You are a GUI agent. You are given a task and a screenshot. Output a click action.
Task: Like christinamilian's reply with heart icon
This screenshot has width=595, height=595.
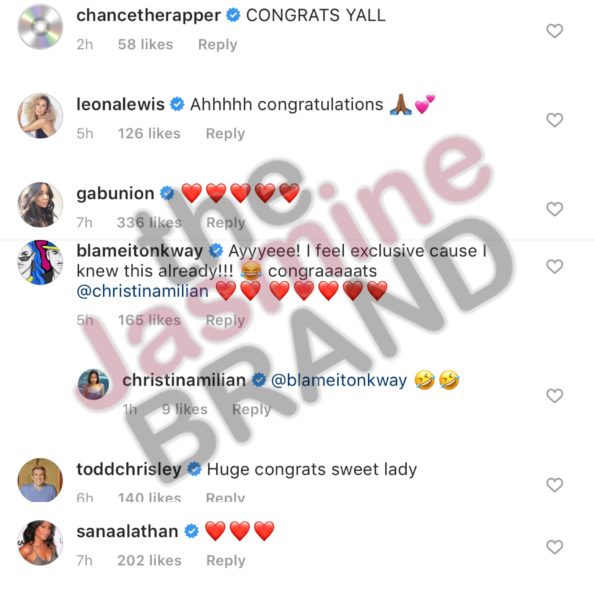(x=554, y=396)
